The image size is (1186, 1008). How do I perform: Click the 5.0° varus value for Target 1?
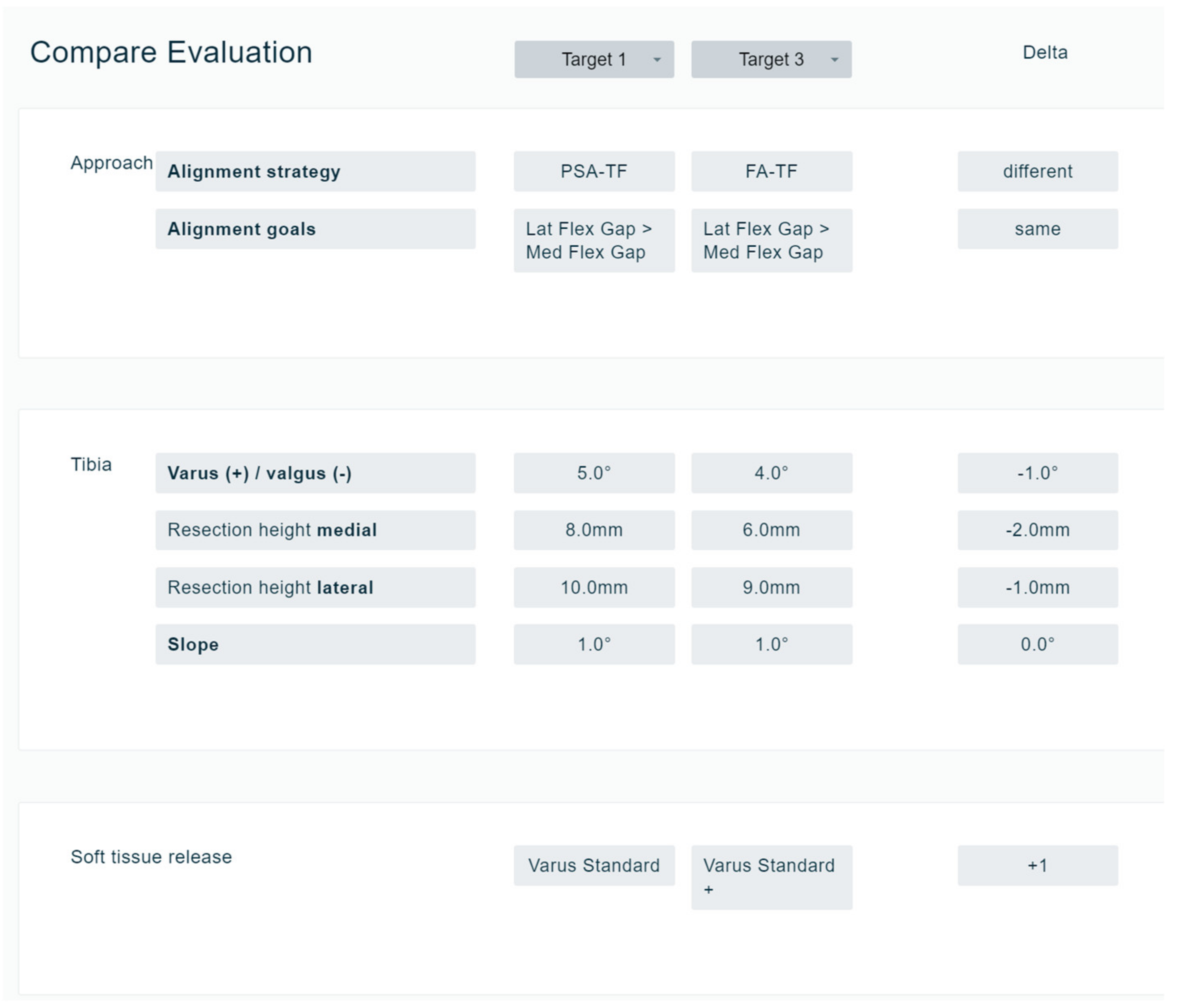tap(593, 473)
